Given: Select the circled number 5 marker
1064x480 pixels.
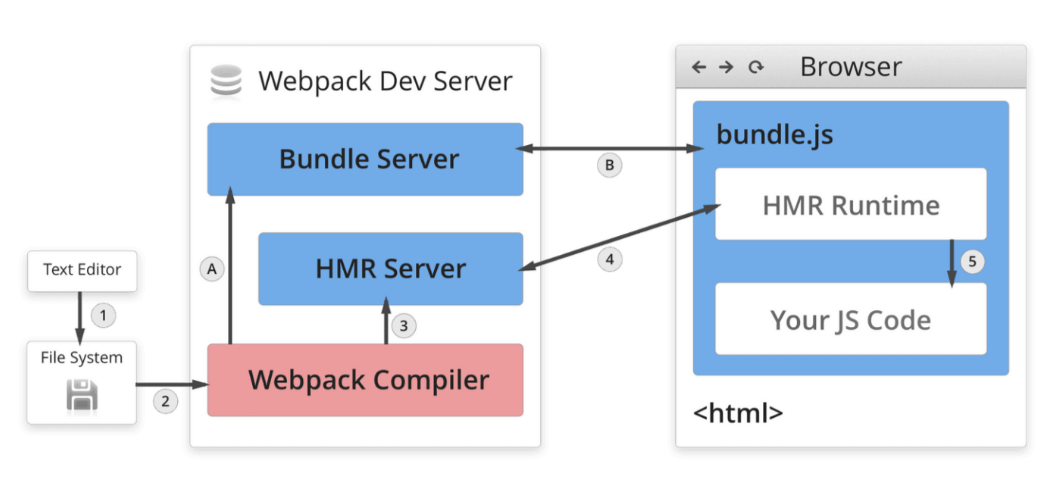Looking at the screenshot, I should pyautogui.click(x=972, y=262).
